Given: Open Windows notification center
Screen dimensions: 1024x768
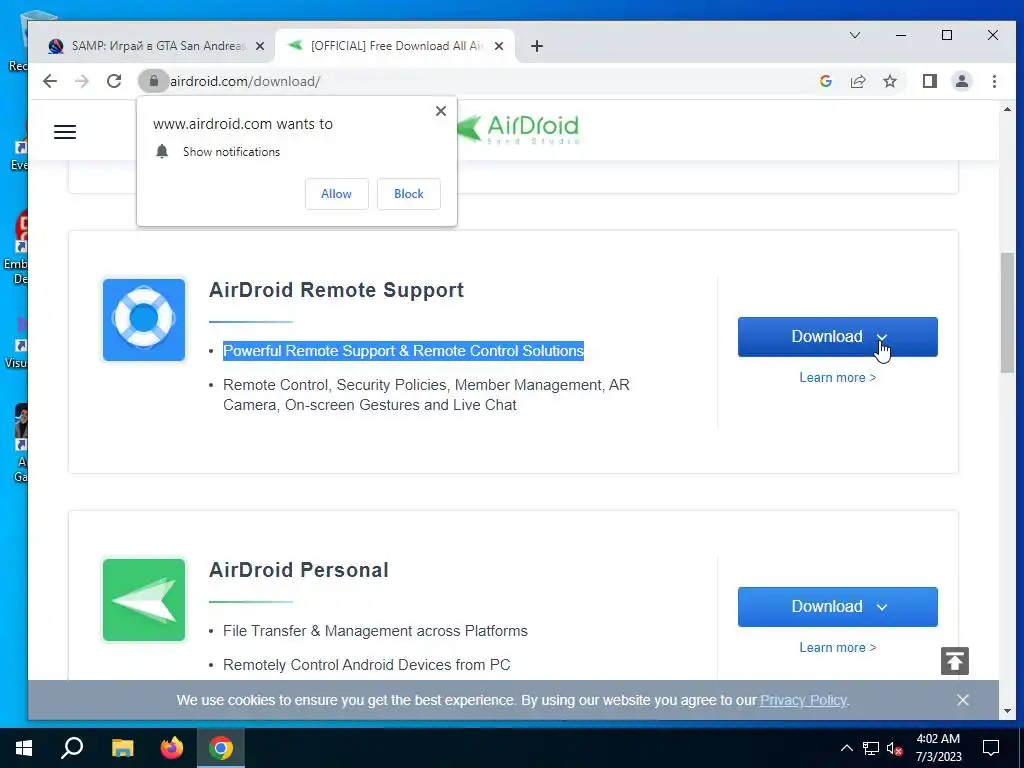Looking at the screenshot, I should pyautogui.click(x=991, y=748).
